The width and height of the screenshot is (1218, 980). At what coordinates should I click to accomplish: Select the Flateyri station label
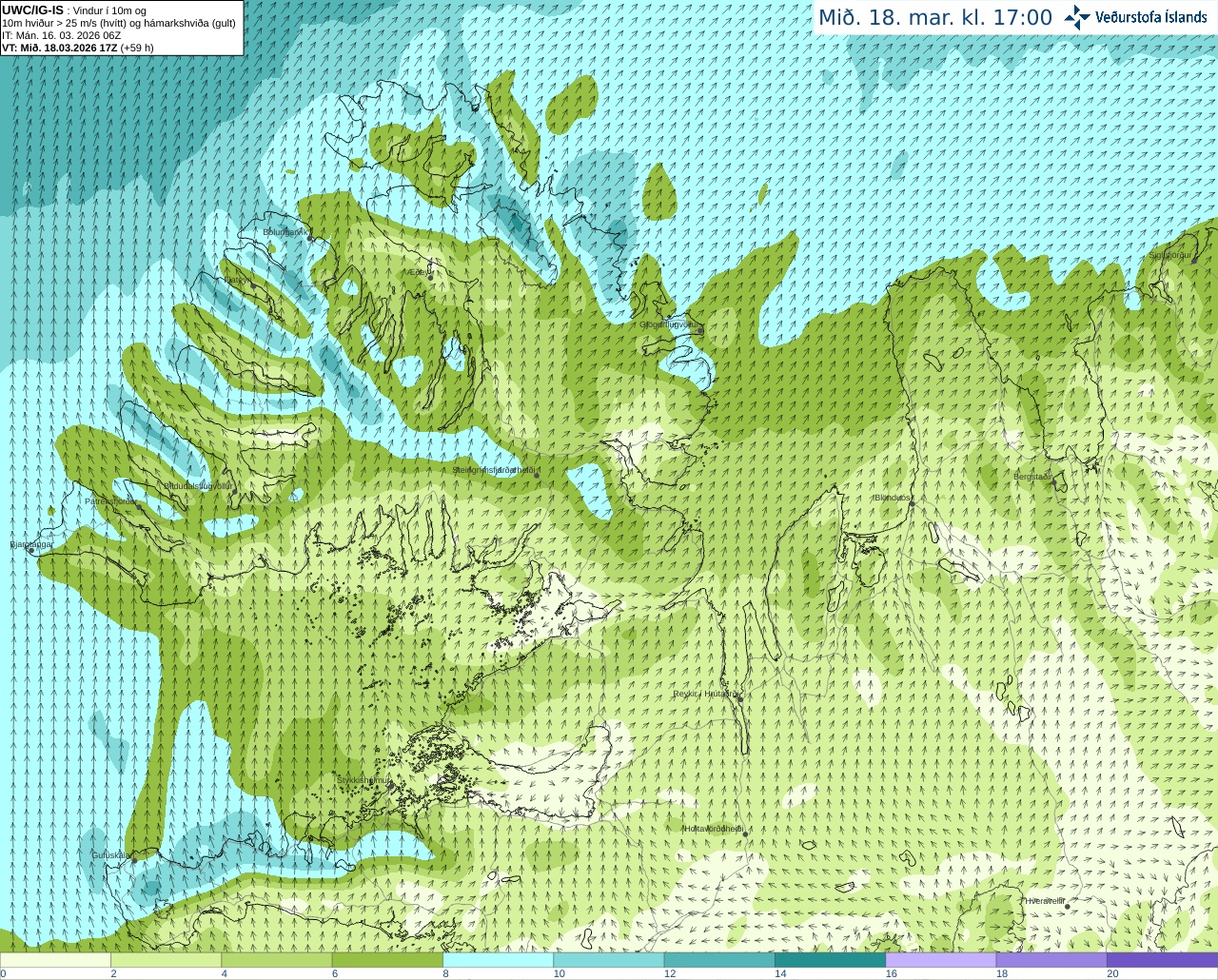pos(237,280)
